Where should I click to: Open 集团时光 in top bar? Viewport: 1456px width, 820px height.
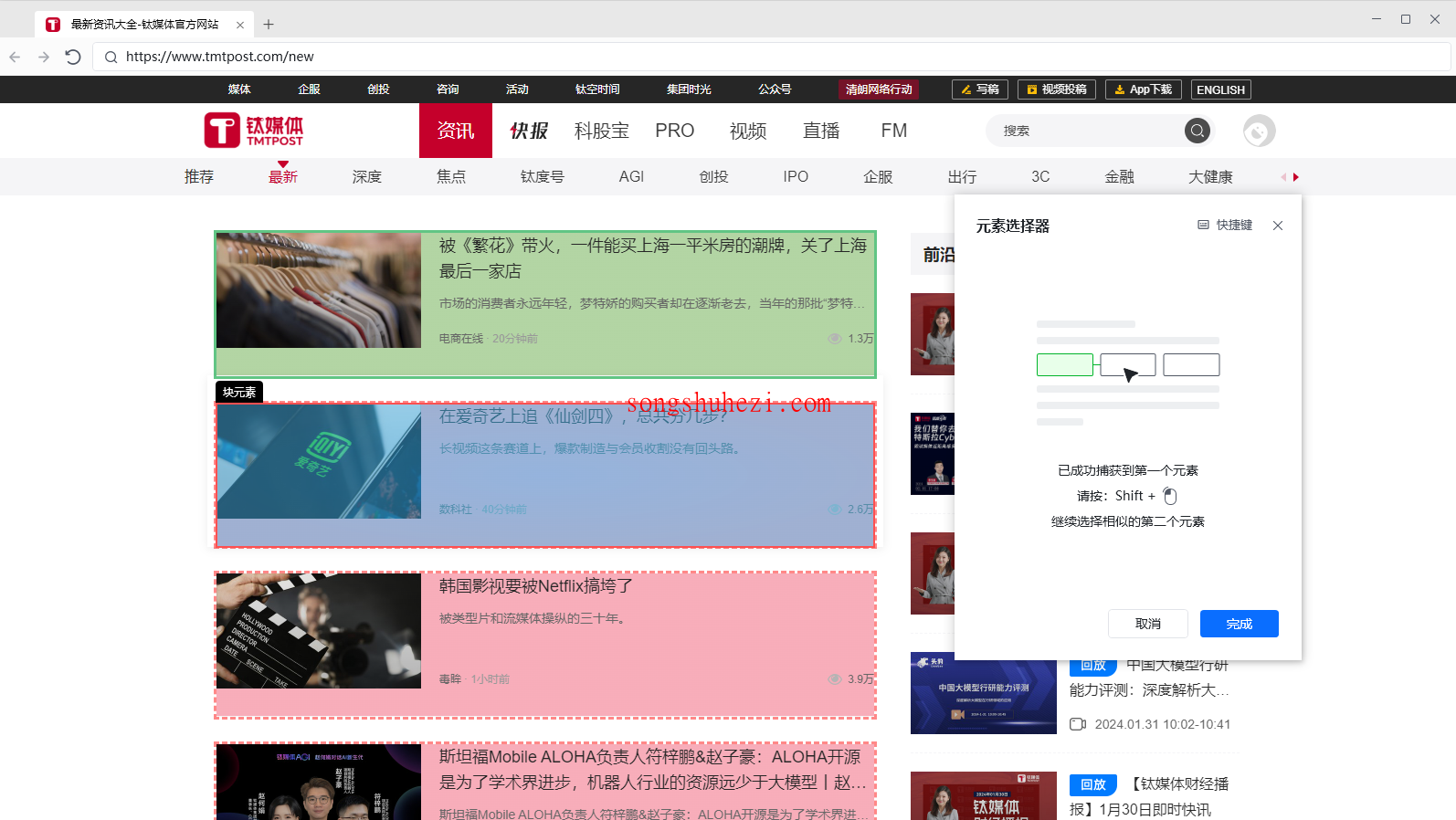tap(689, 89)
